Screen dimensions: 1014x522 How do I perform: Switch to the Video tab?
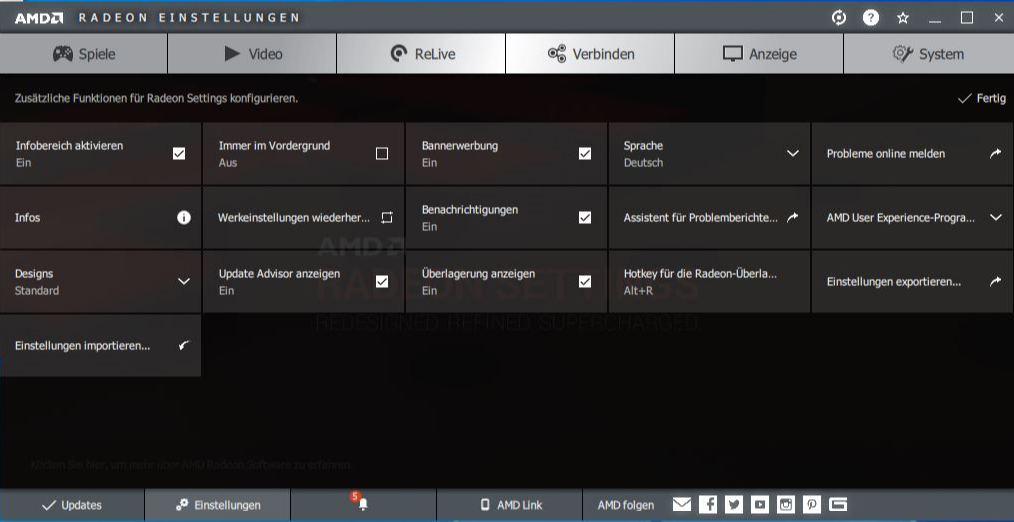coord(252,54)
